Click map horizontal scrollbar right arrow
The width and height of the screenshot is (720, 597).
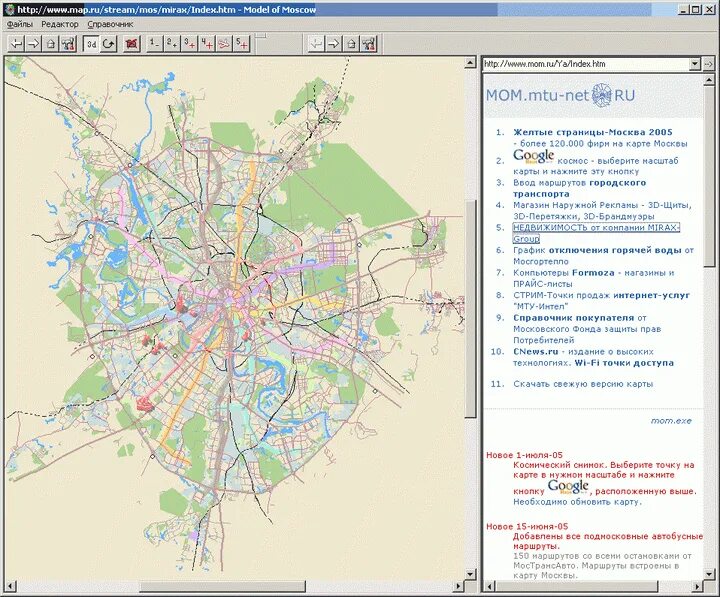tap(459, 586)
